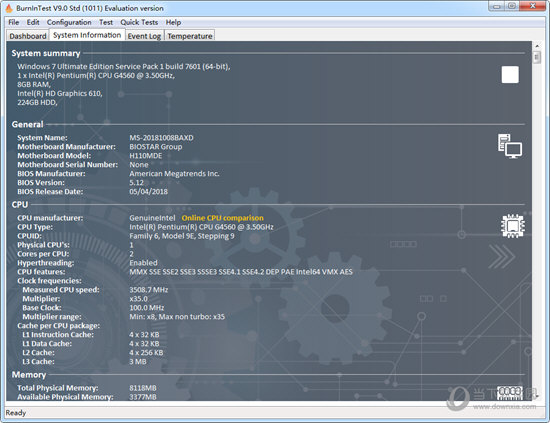Follow the Online CPU comparison link

222,218
